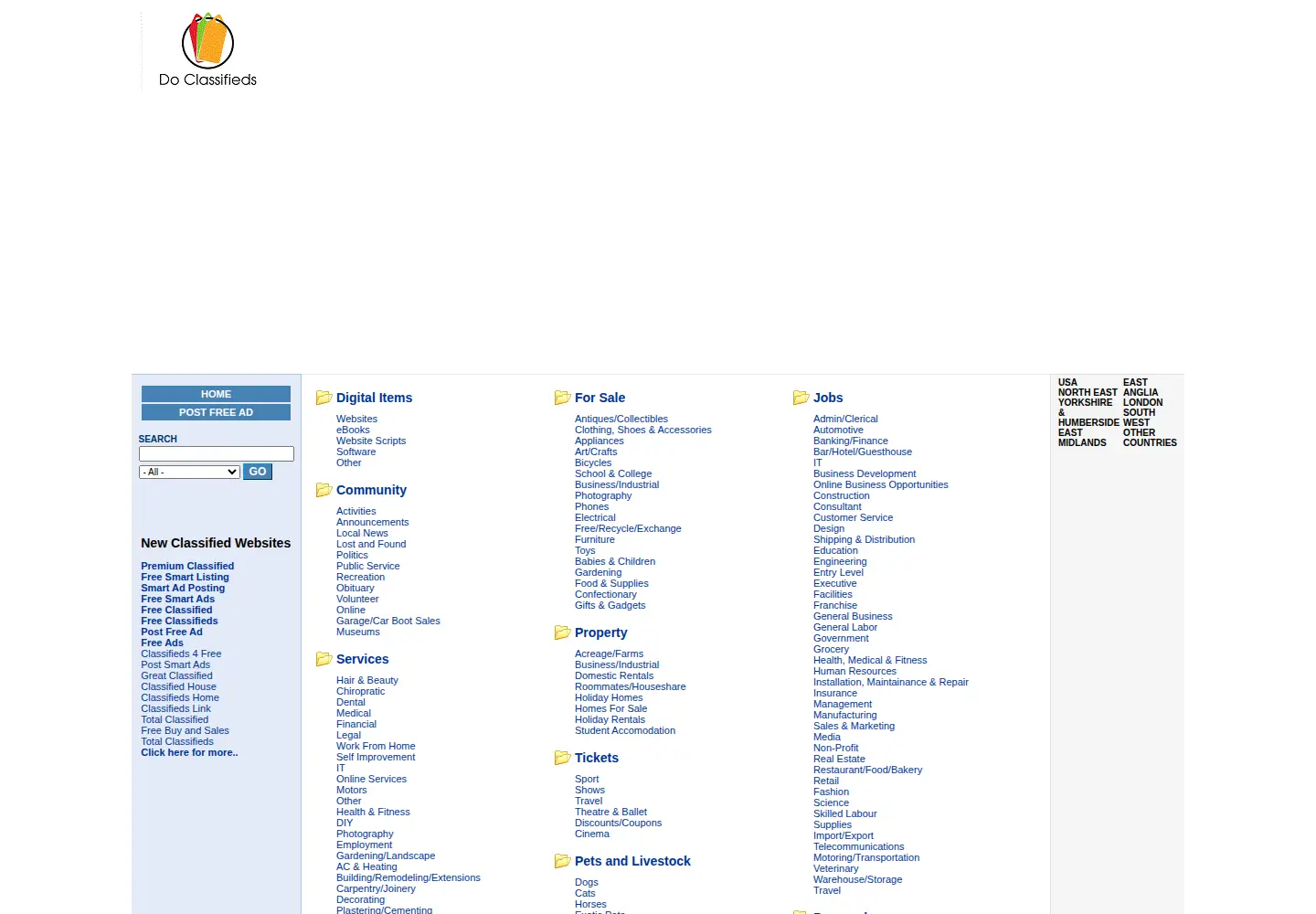Open the Work From Home link
This screenshot has height=914, width=1316.
[376, 746]
